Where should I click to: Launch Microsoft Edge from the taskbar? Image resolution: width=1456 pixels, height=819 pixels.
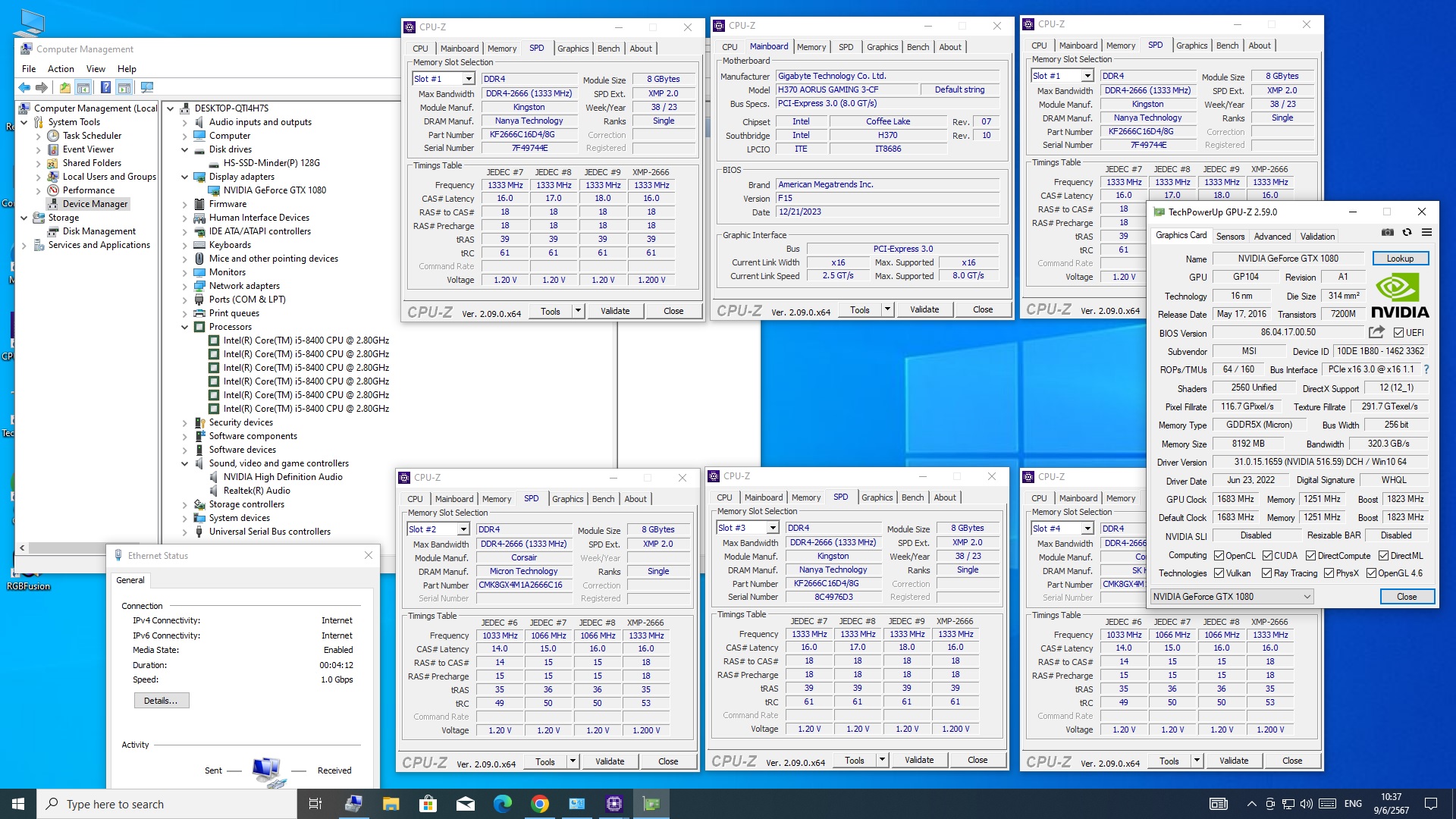502,804
